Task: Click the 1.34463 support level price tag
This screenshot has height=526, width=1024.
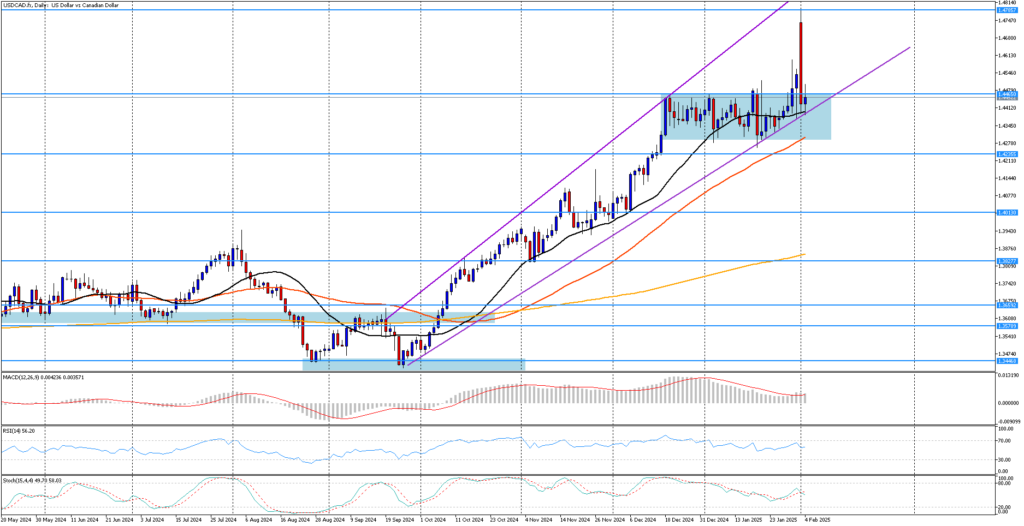Action: 1005,361
